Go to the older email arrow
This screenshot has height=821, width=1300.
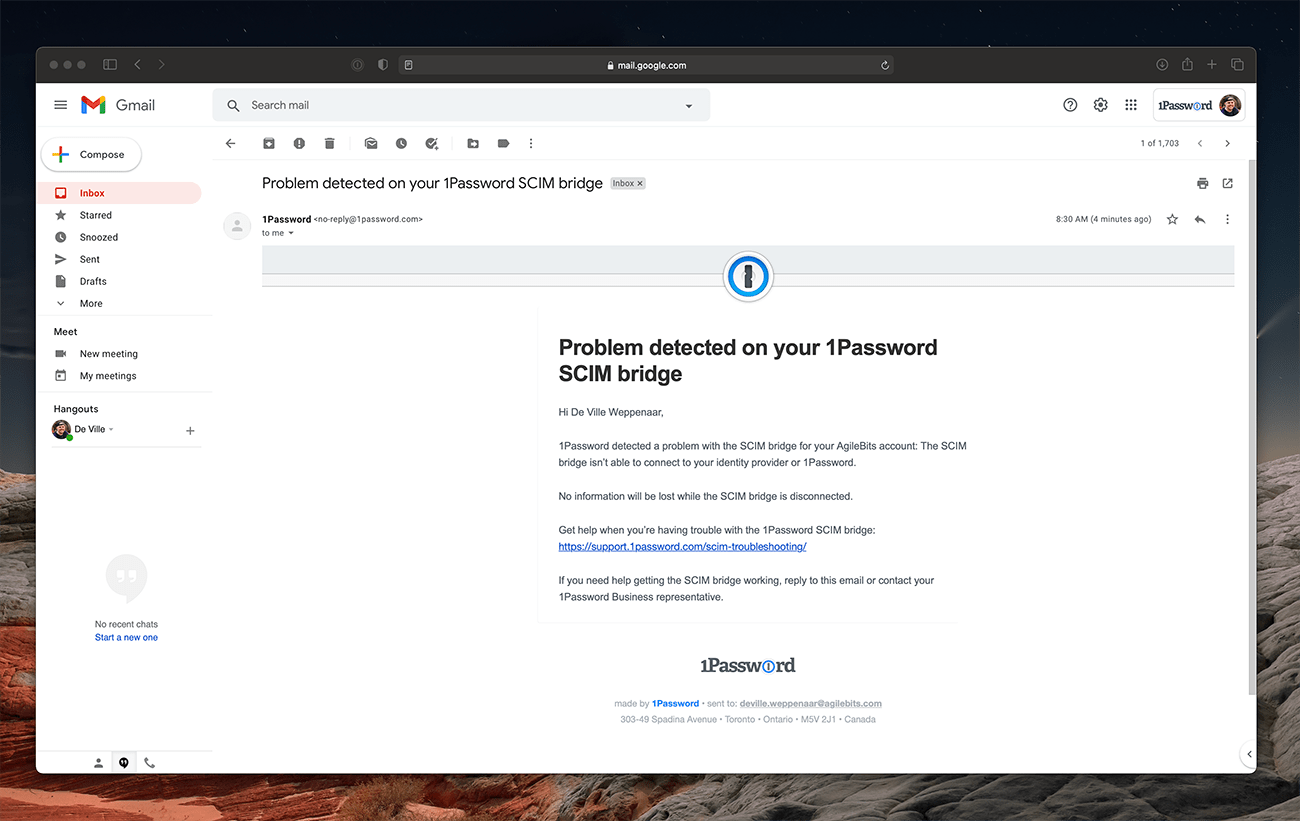pos(1228,144)
